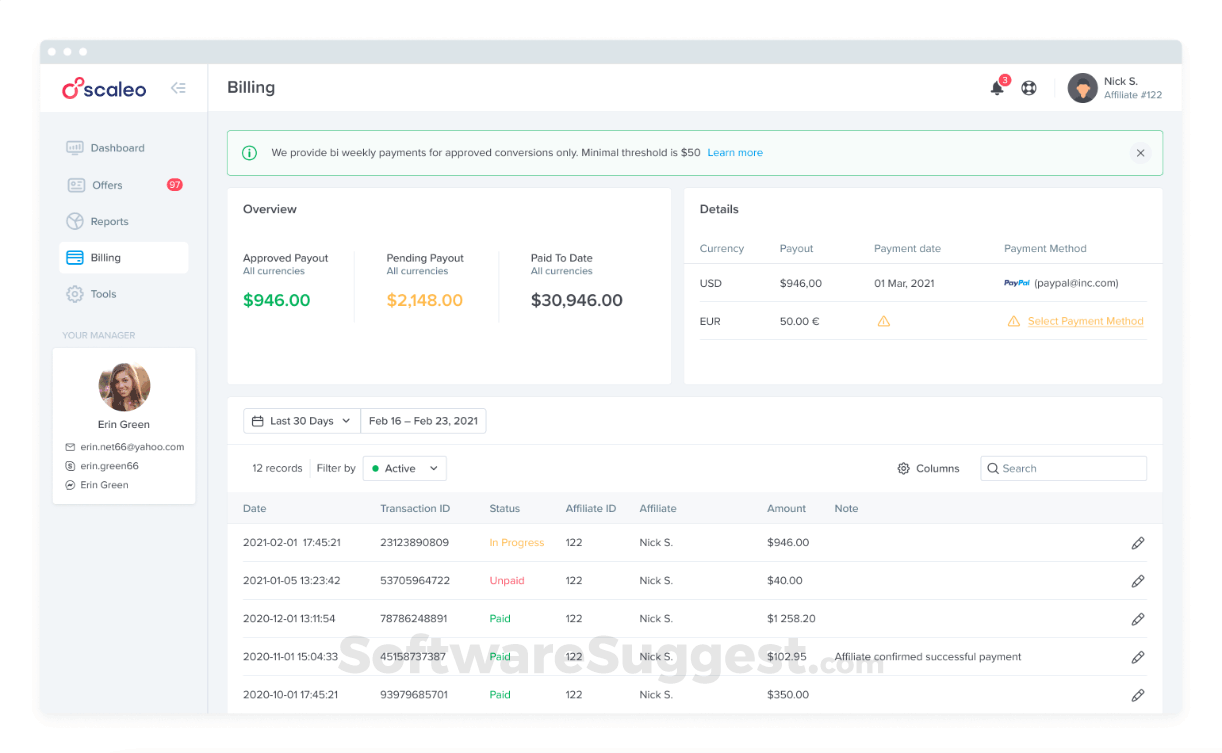Open Nick S. profile avatar
This screenshot has width=1222, height=753.
[x=1082, y=88]
